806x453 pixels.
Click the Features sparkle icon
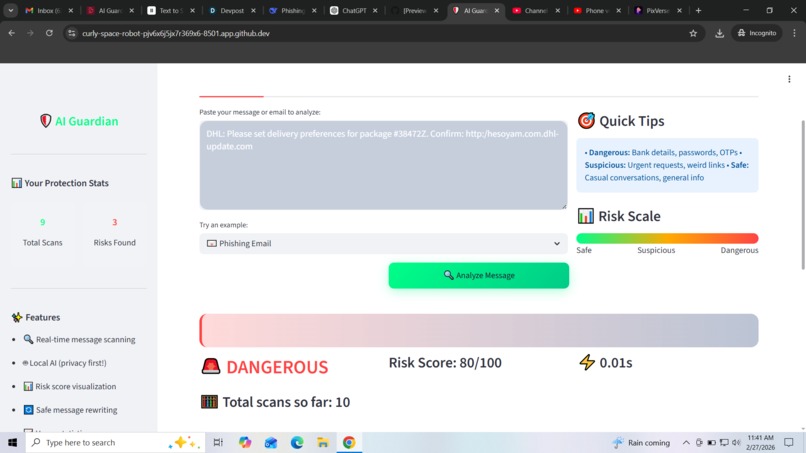click(17, 317)
